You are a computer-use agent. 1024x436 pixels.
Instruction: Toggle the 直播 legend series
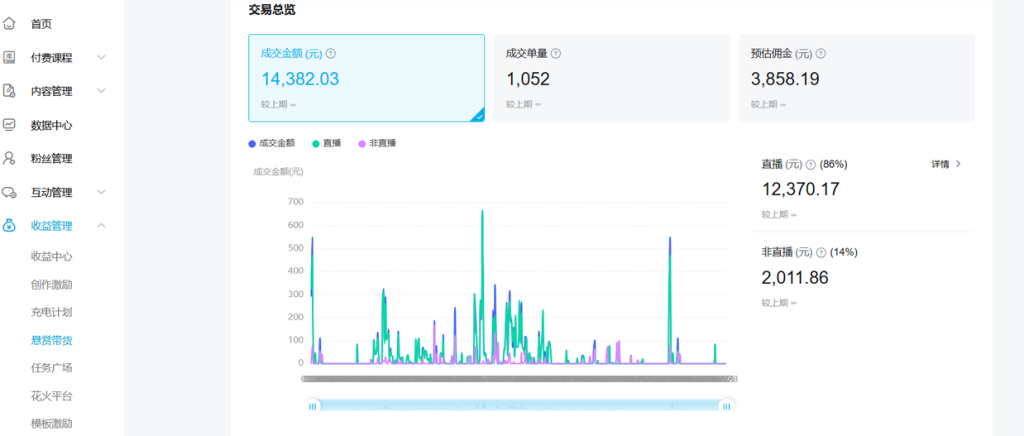point(327,143)
